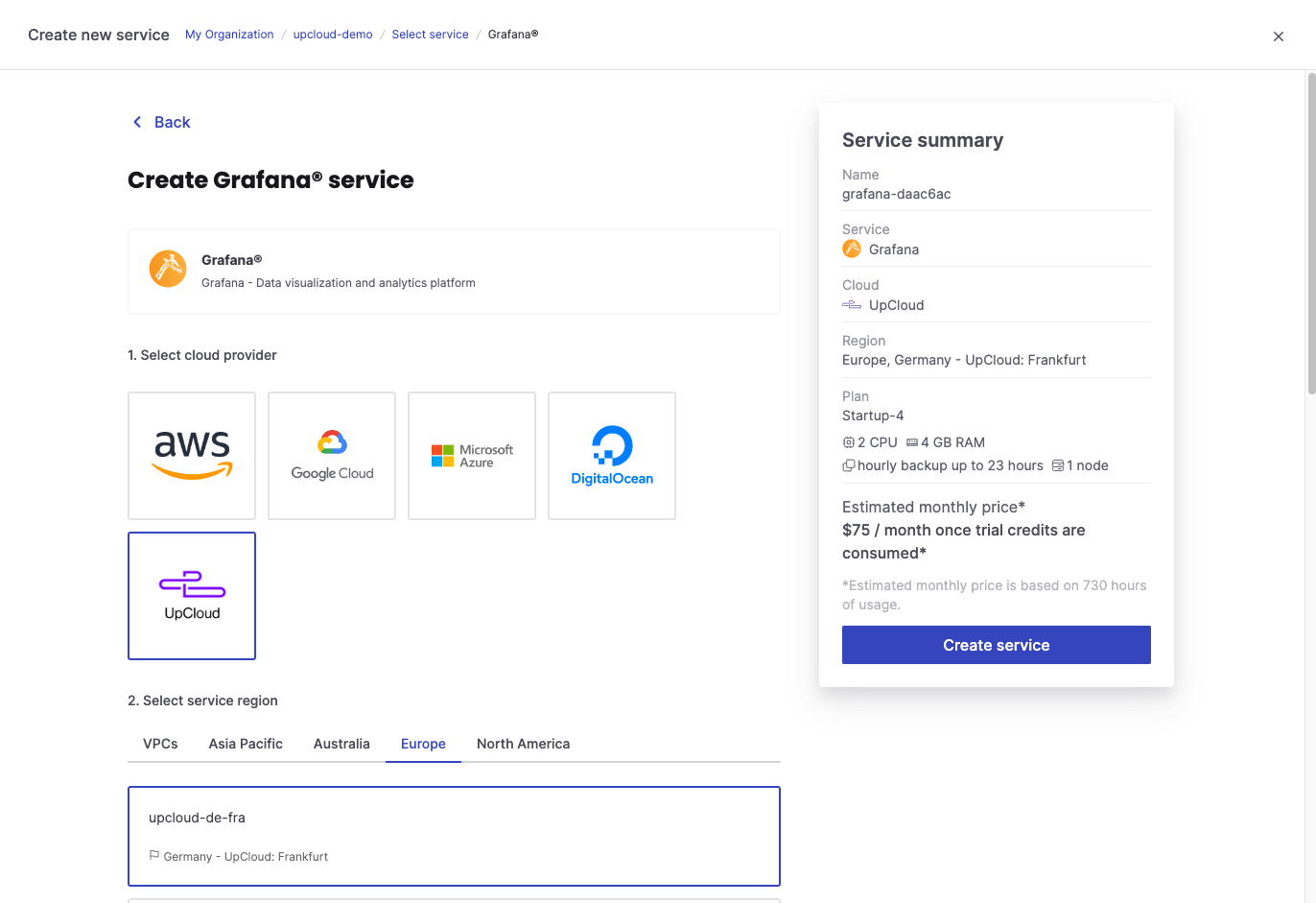
Task: Click the hourly backup icon in summary
Action: click(x=849, y=465)
